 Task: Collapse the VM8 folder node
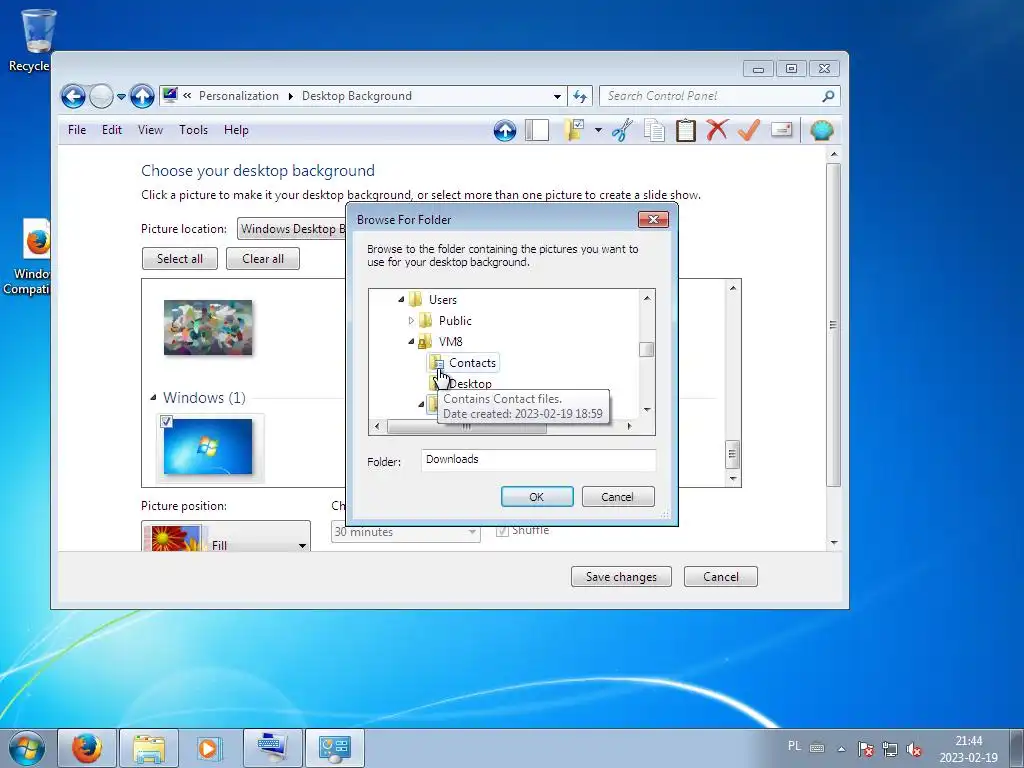click(x=411, y=342)
